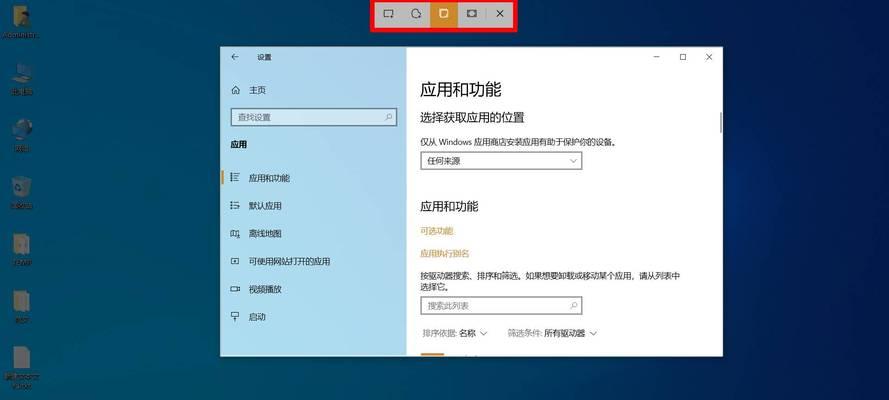Expand 排序依据: 名称 dropdown

[x=455, y=333]
